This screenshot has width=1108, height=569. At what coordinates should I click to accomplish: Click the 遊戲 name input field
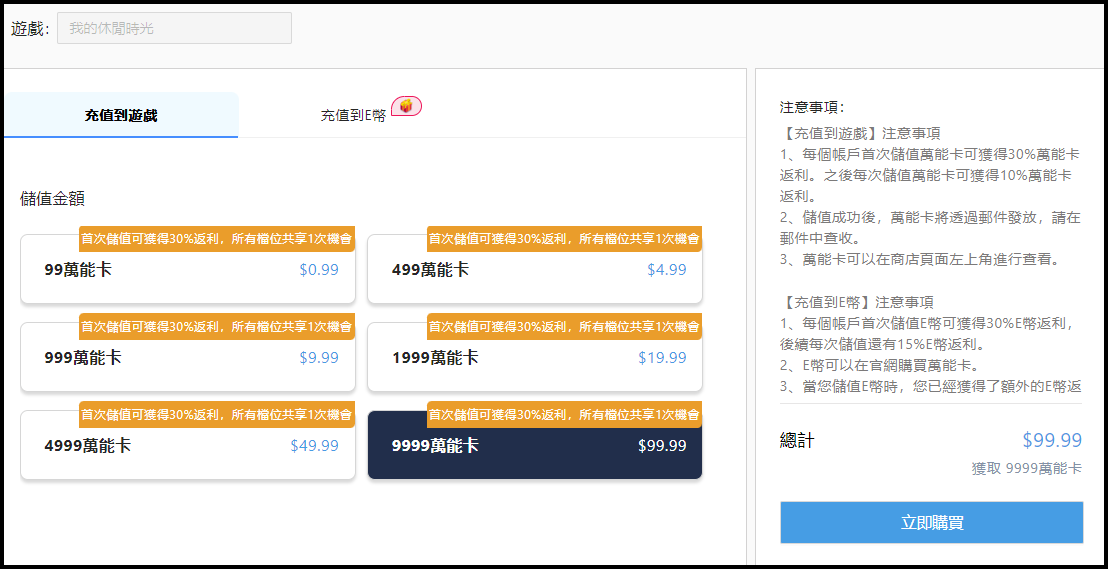[174, 28]
